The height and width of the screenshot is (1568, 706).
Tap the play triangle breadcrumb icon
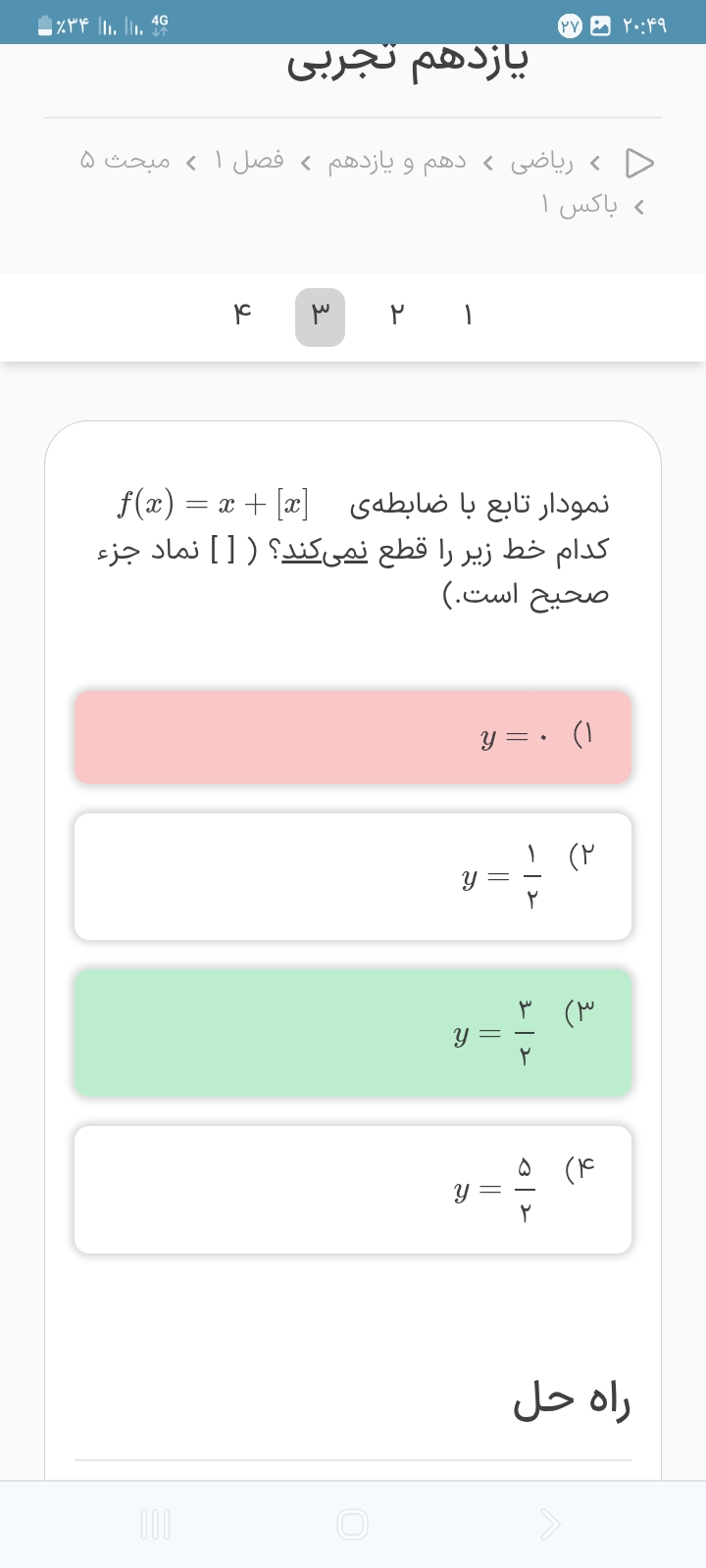(639, 163)
